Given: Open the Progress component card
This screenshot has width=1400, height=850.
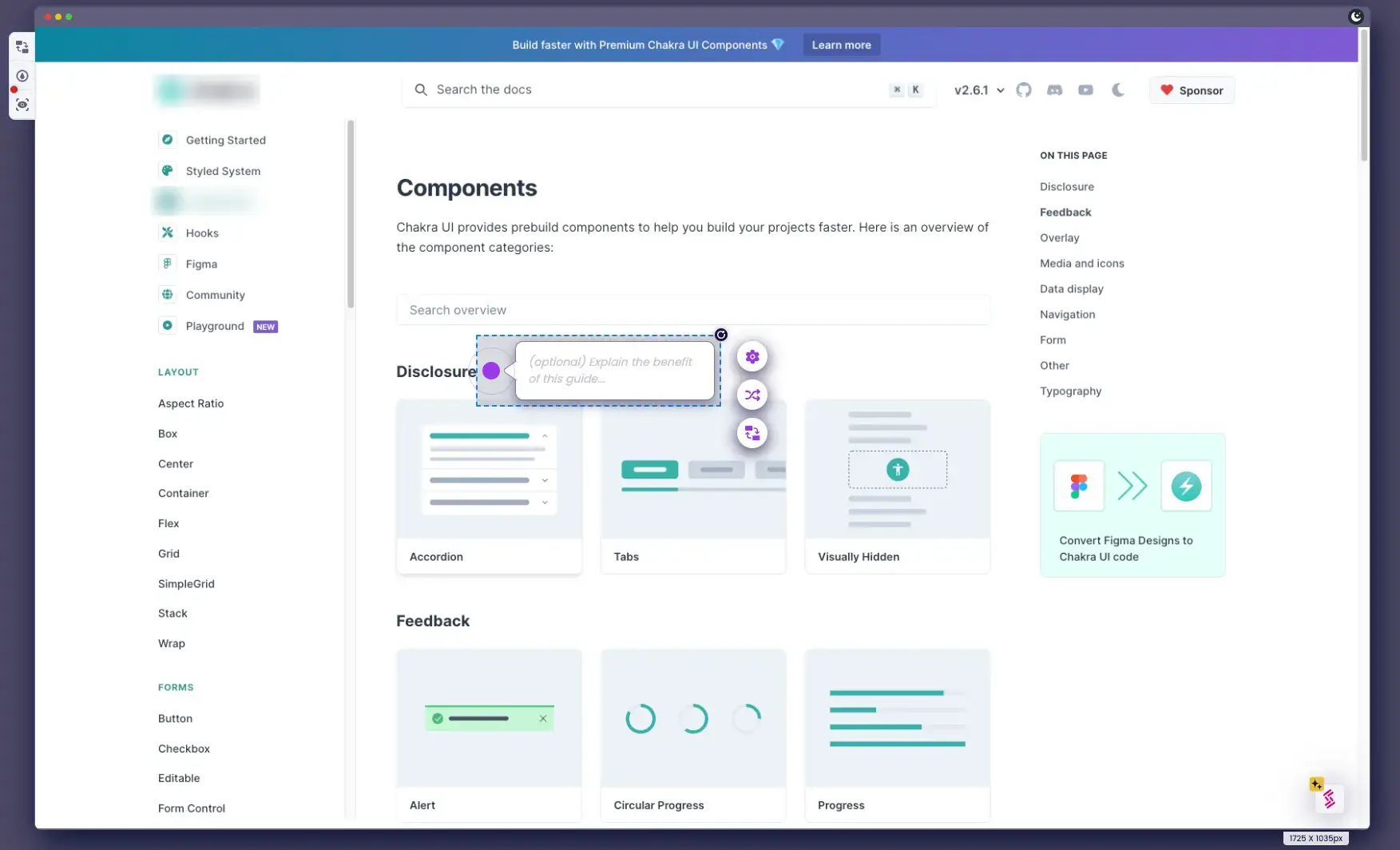Looking at the screenshot, I should tap(898, 735).
